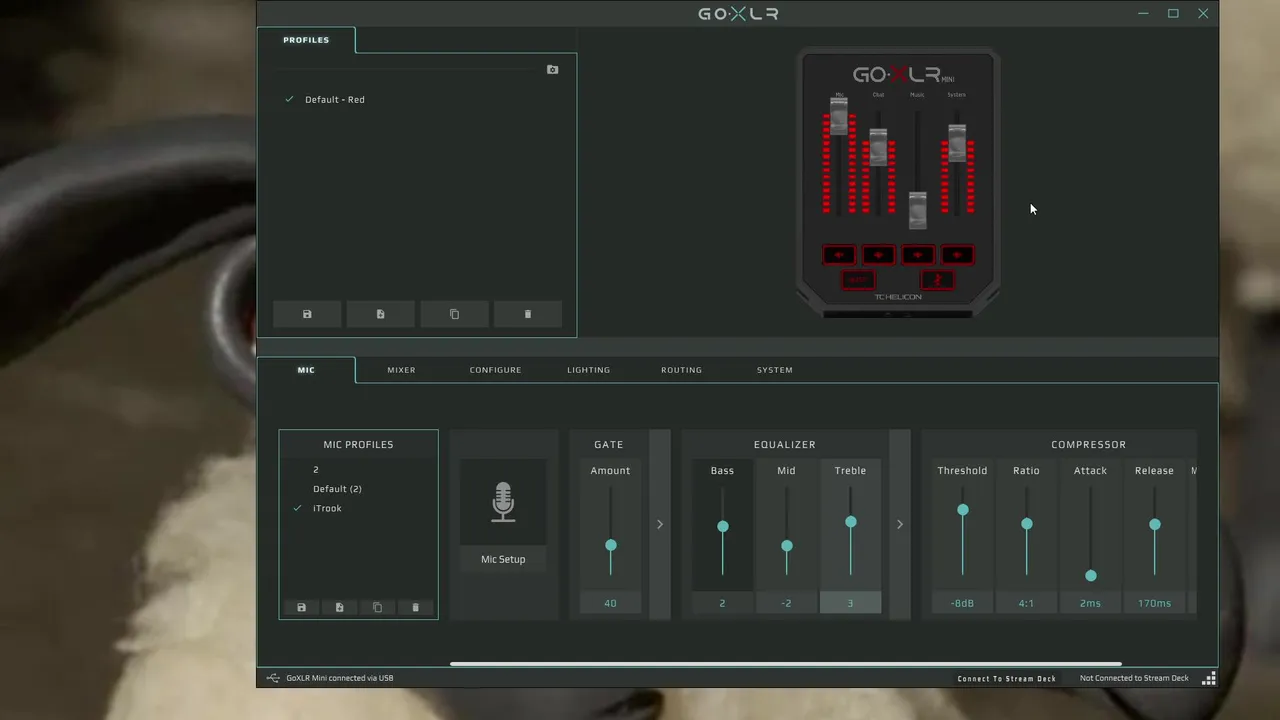Click the compressor Threshold slider handle

pos(963,510)
